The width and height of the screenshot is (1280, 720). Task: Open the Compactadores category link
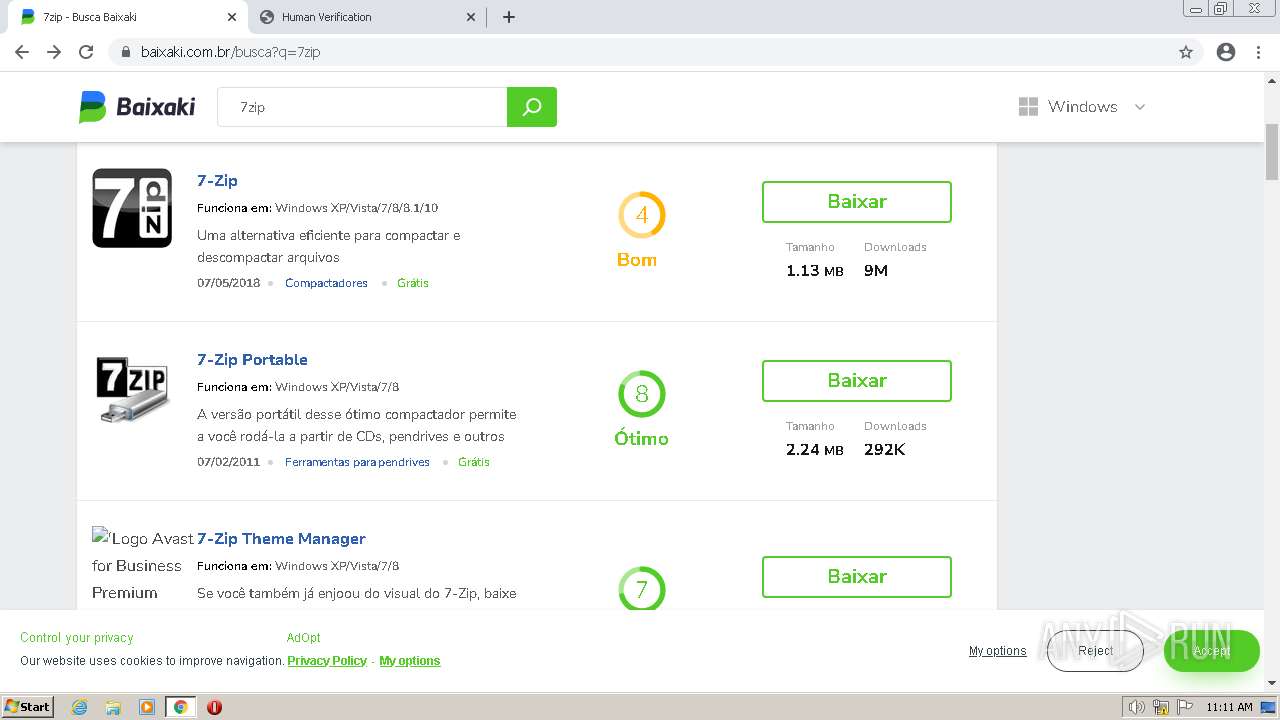(x=326, y=283)
